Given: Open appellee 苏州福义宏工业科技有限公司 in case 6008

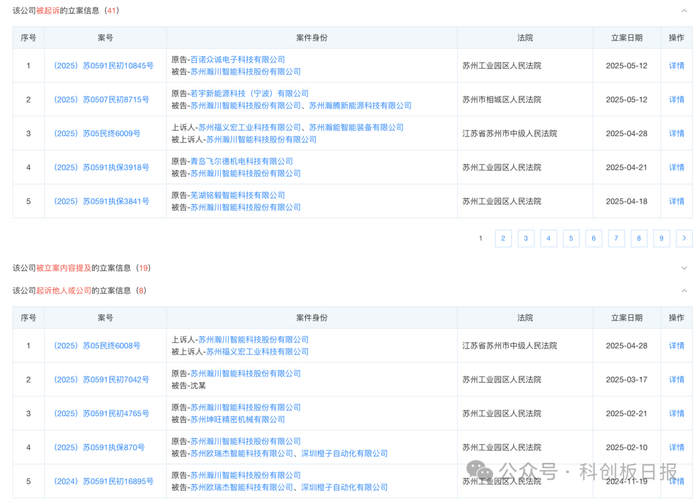Looking at the screenshot, I should pos(257,352).
